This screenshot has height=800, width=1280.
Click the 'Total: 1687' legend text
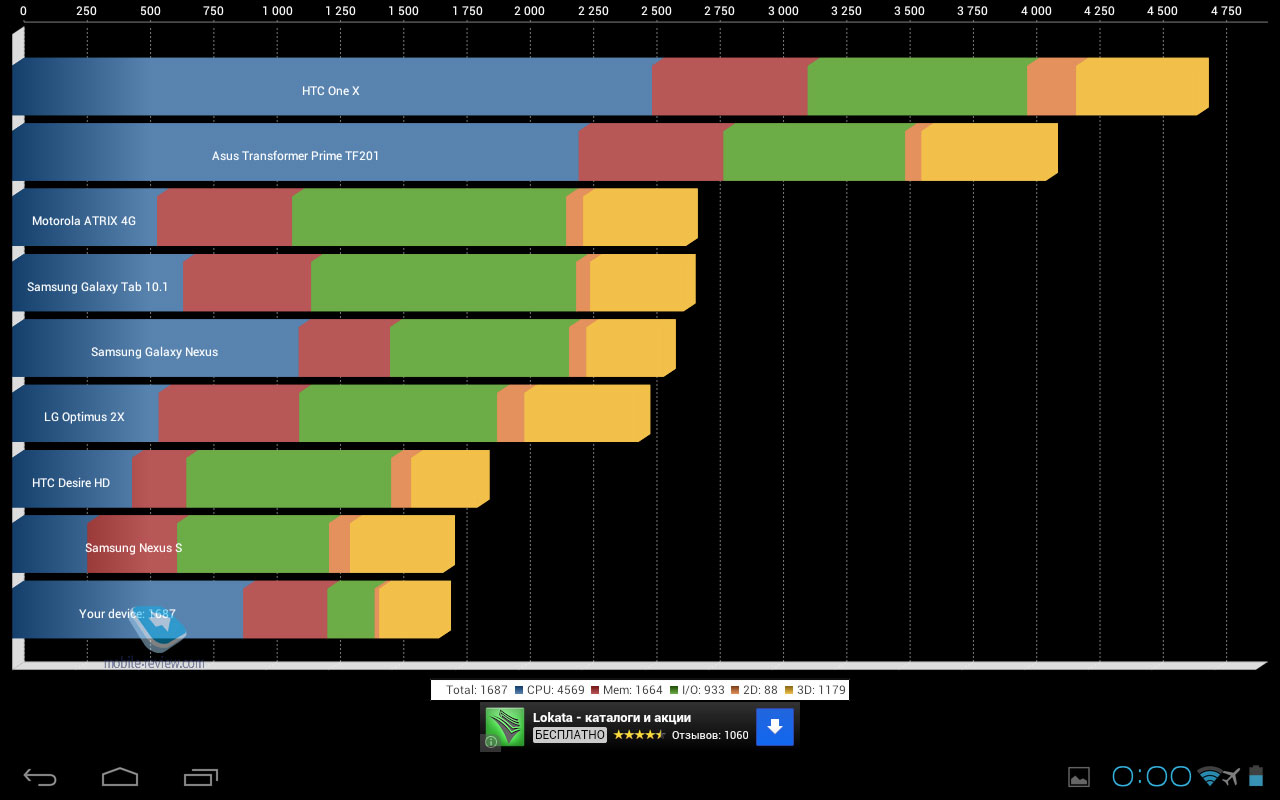click(x=477, y=690)
